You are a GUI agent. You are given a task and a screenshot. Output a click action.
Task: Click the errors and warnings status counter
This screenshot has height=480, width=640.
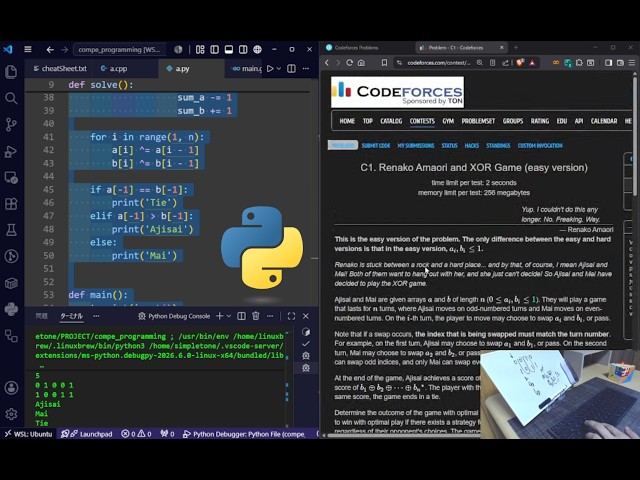coord(136,434)
